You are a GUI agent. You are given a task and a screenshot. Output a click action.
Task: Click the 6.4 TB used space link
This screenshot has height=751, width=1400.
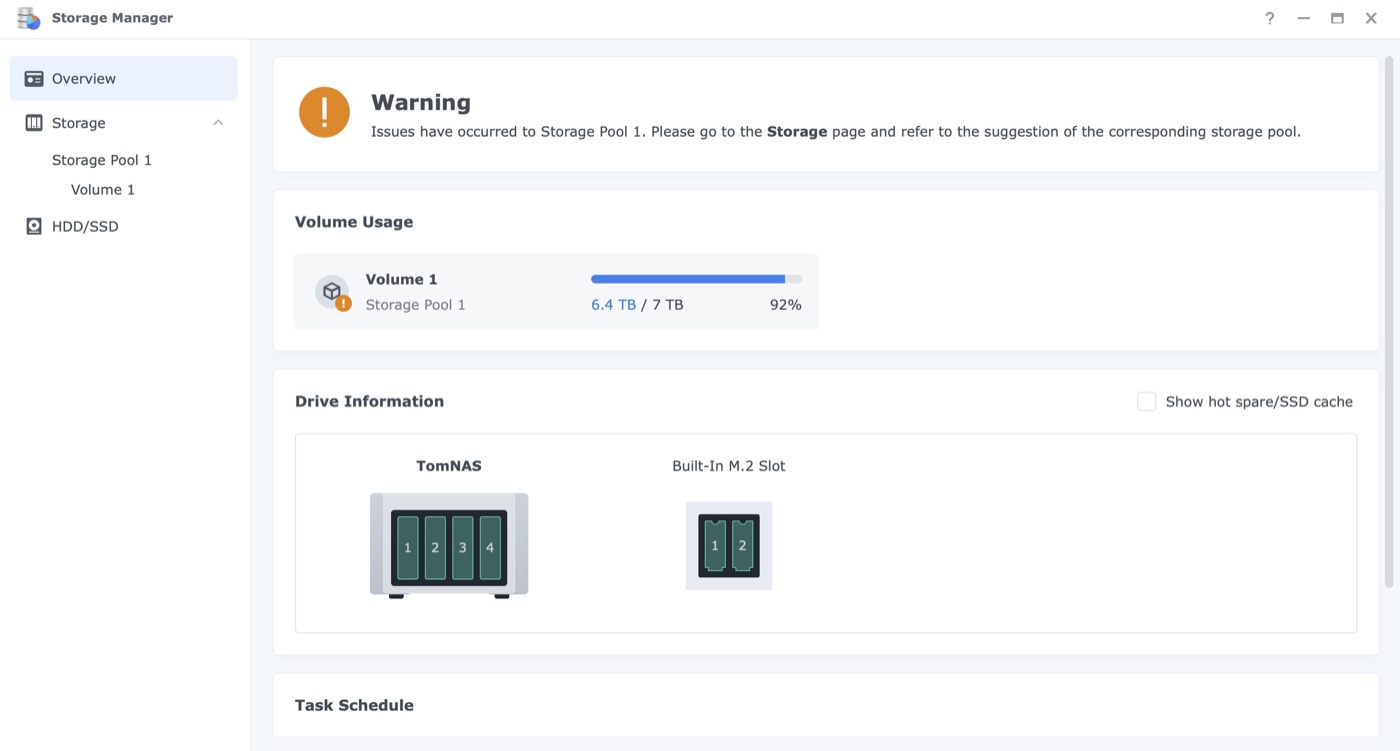pos(613,305)
